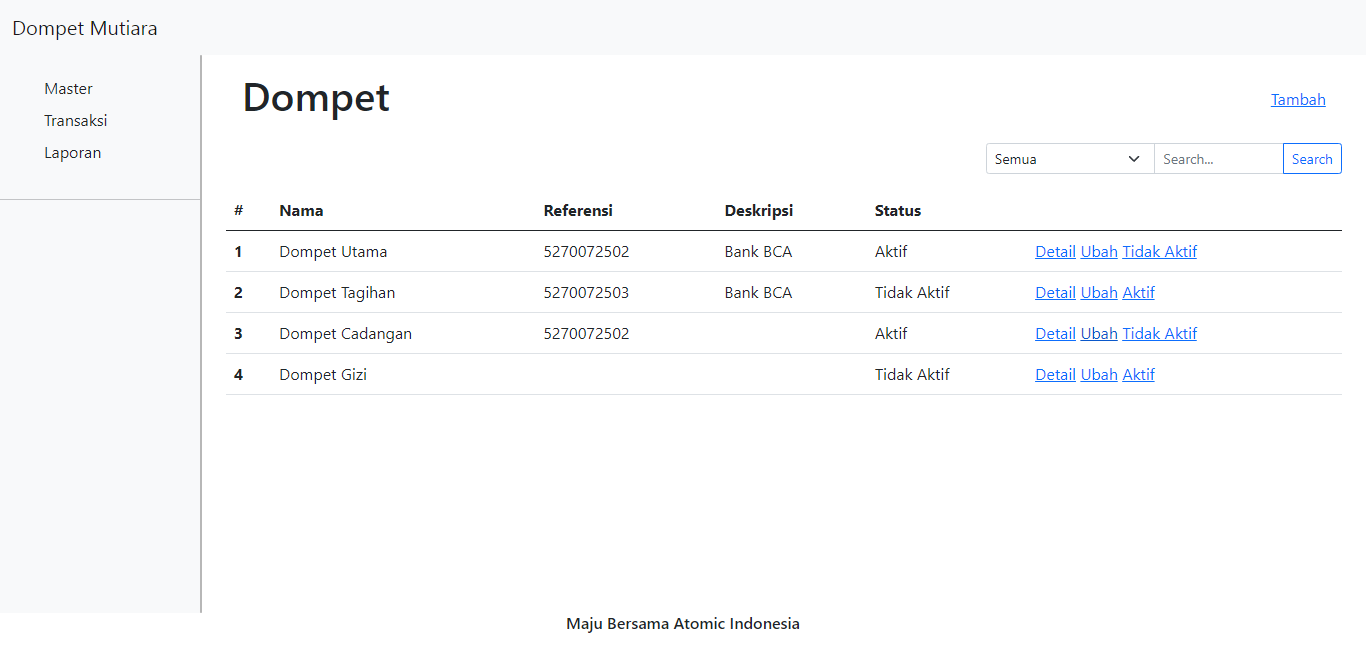The height and width of the screenshot is (651, 1366).
Task: Activate Dompet Gizi via Aktif link
Action: [1138, 374]
